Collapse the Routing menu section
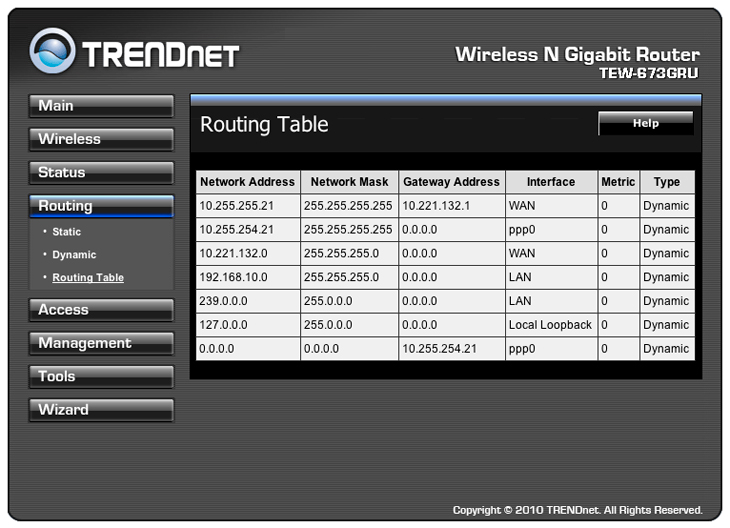Screen dimensions: 730x528 click(x=100, y=206)
